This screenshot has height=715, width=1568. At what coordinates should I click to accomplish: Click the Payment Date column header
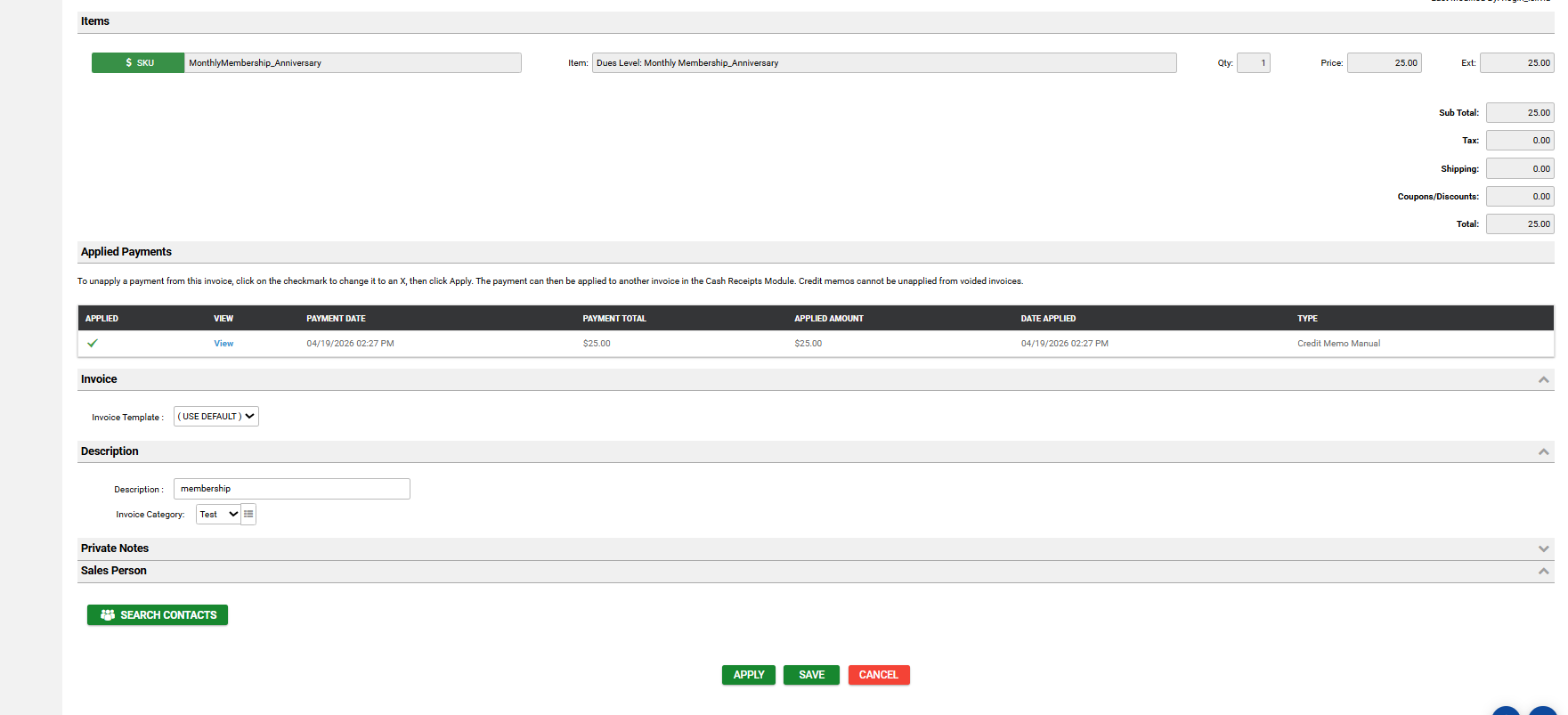pos(336,319)
